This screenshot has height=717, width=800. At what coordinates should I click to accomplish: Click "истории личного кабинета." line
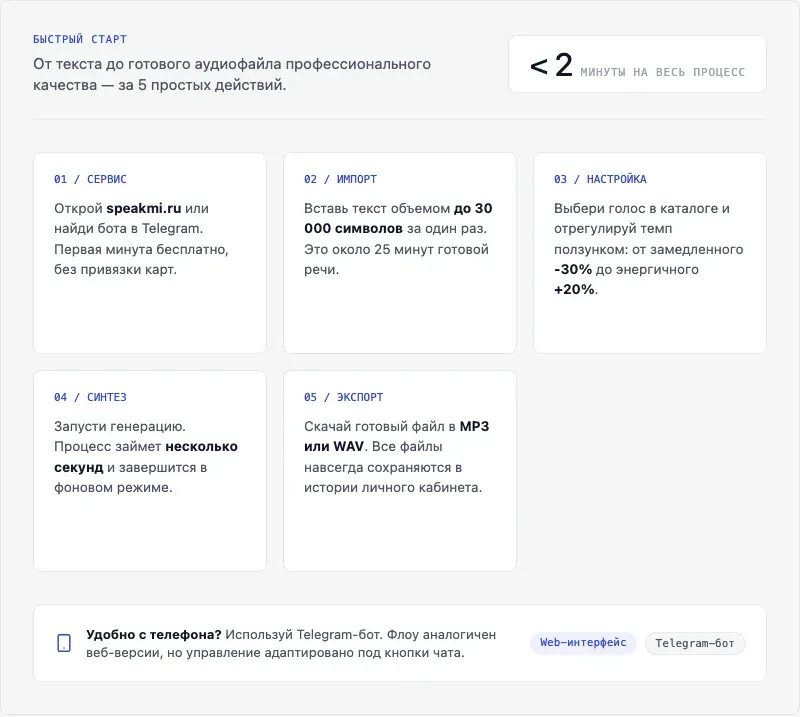[393, 487]
